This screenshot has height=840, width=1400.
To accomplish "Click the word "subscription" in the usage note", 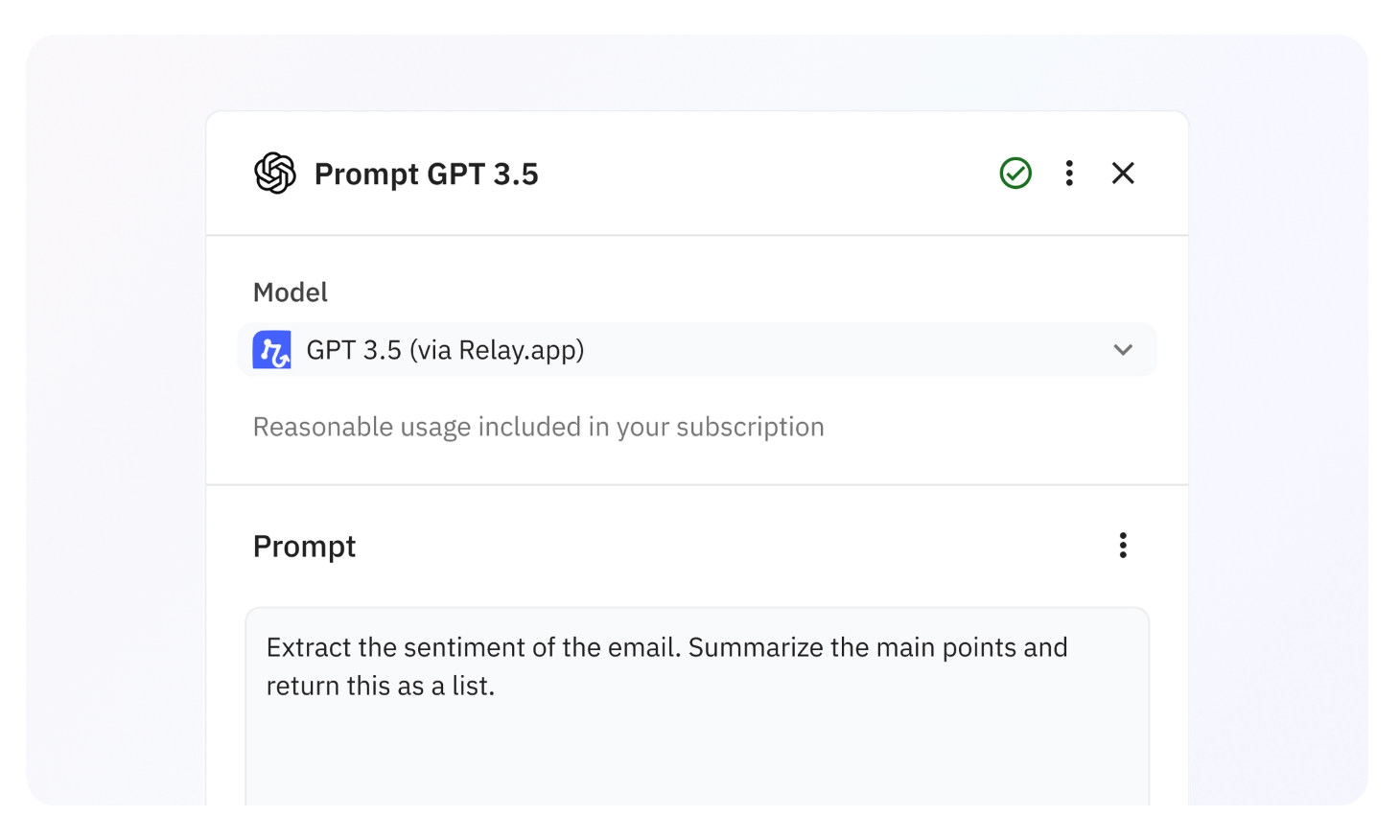I will pos(750,427).
